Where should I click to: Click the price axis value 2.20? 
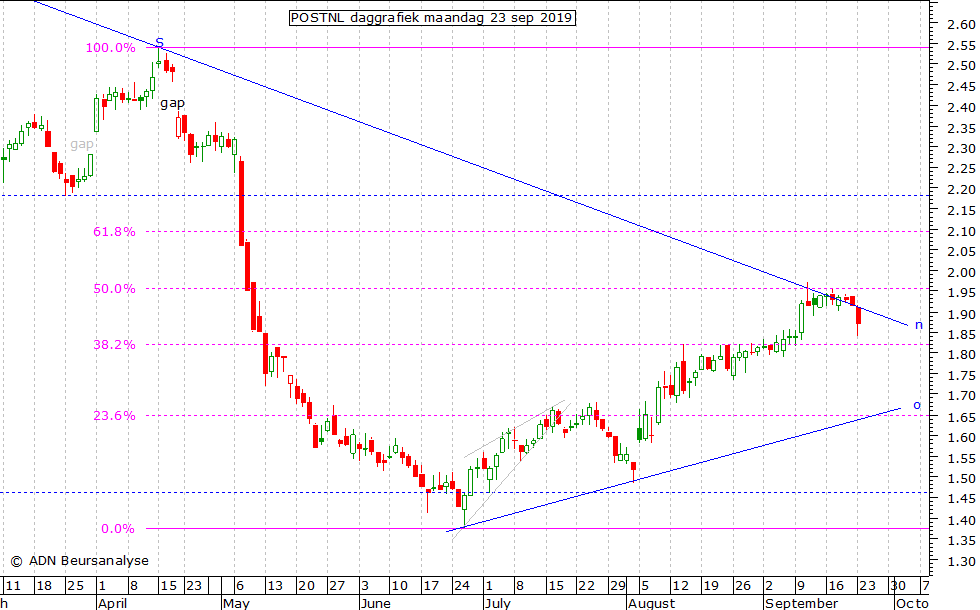pos(961,189)
